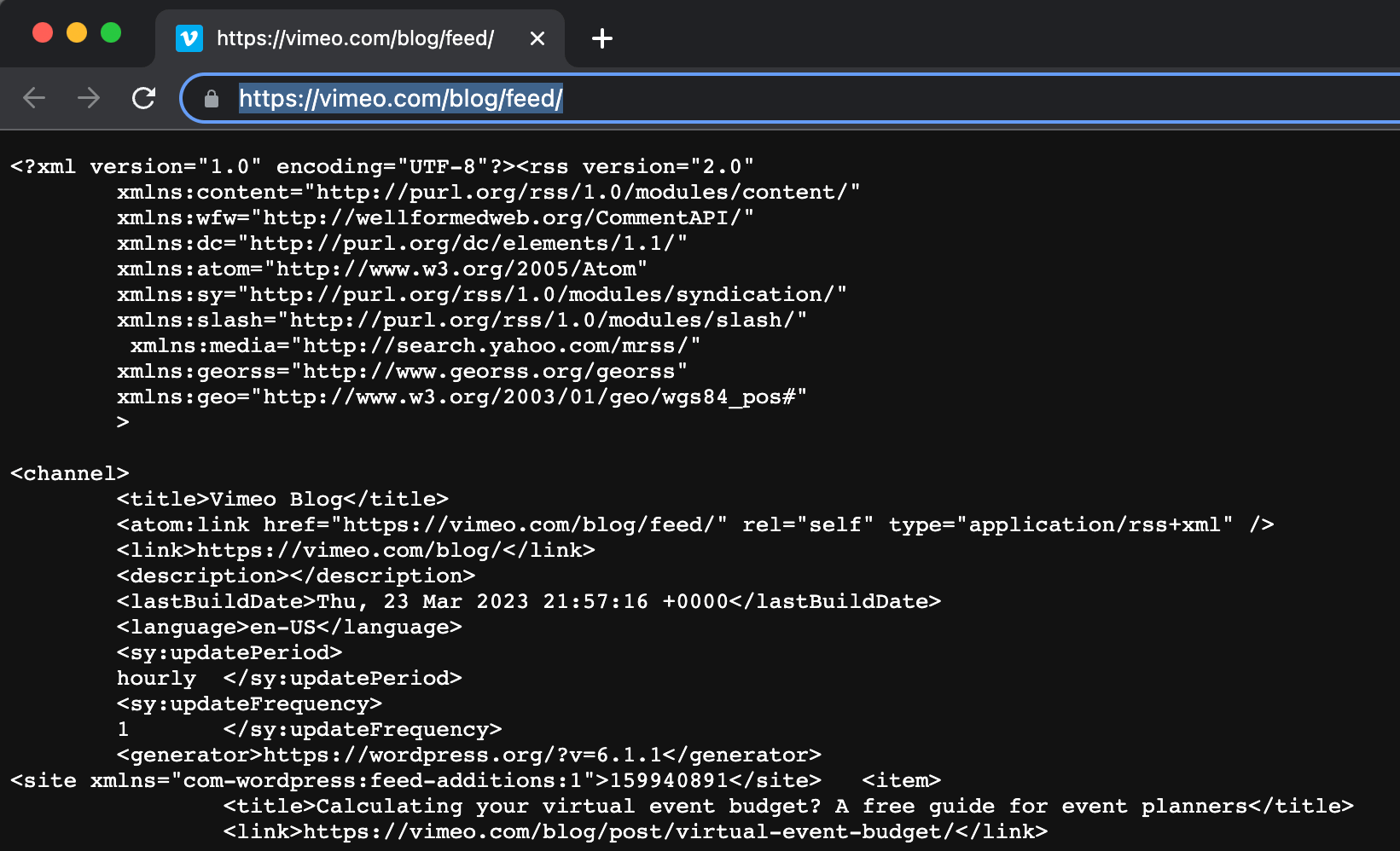This screenshot has width=1400, height=851.
Task: Click the red window close button
Action: pos(43,32)
